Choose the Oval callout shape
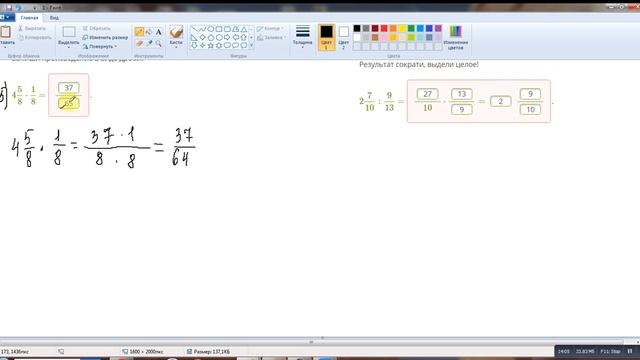Viewport: 640px width, 360px height. point(236,45)
